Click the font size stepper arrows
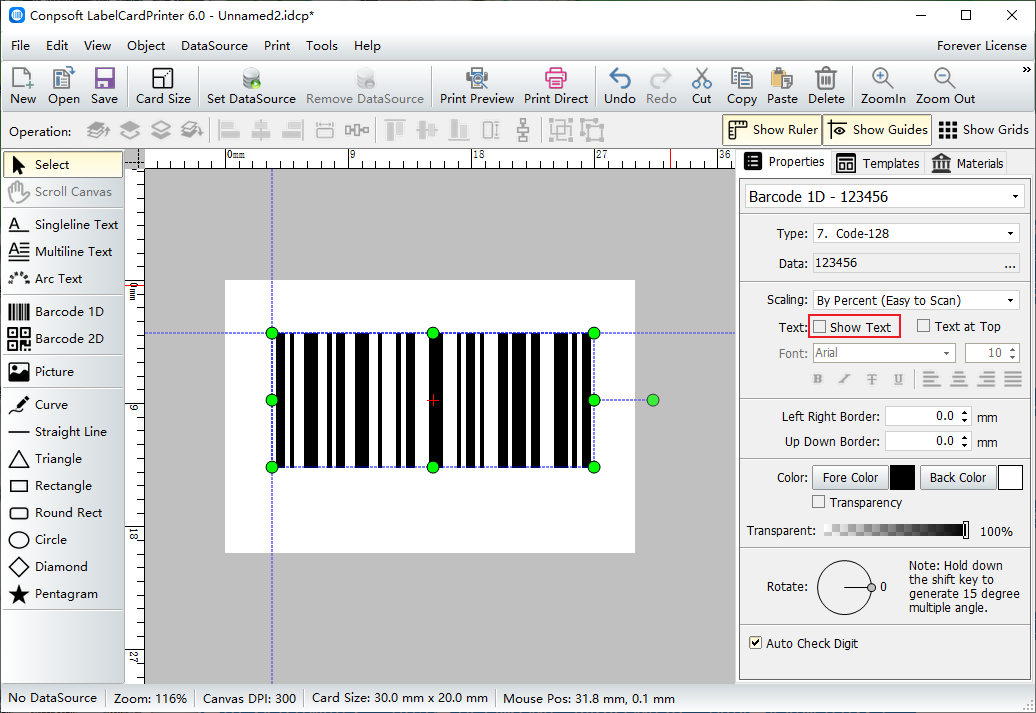Screen dimensions: 1036x713 point(1013,353)
